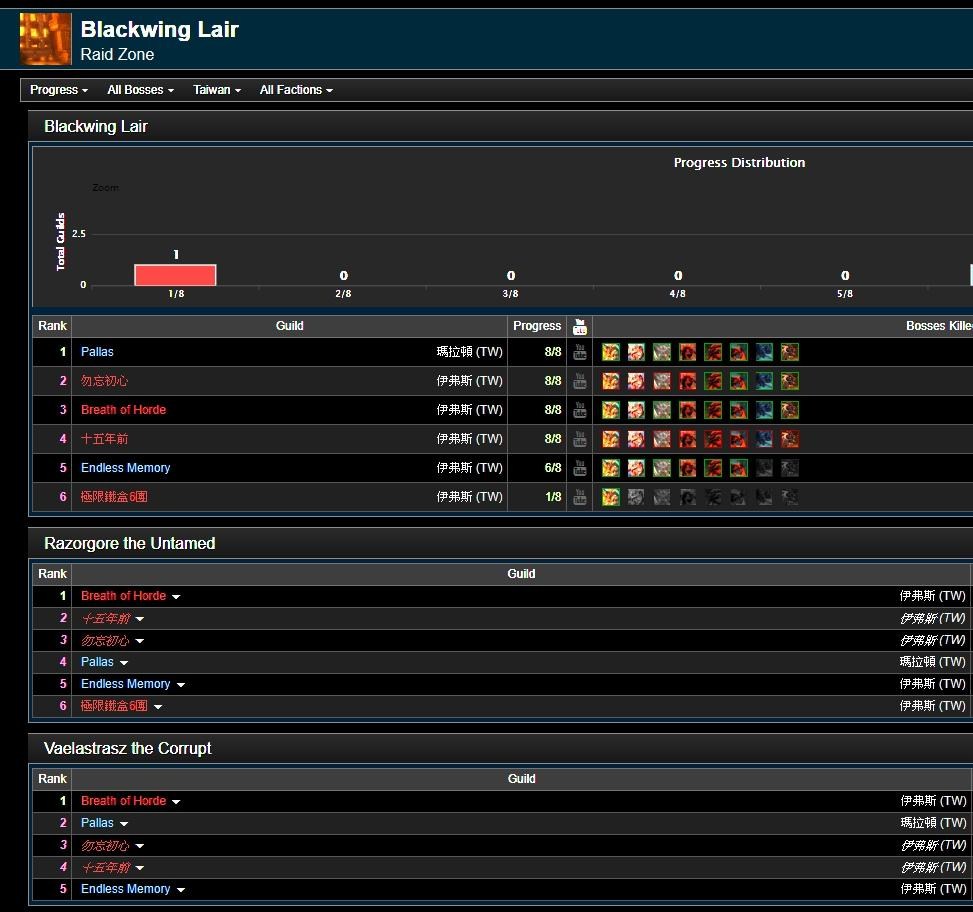Click the Guild column header in main table
This screenshot has height=912, width=973.
[x=289, y=326]
